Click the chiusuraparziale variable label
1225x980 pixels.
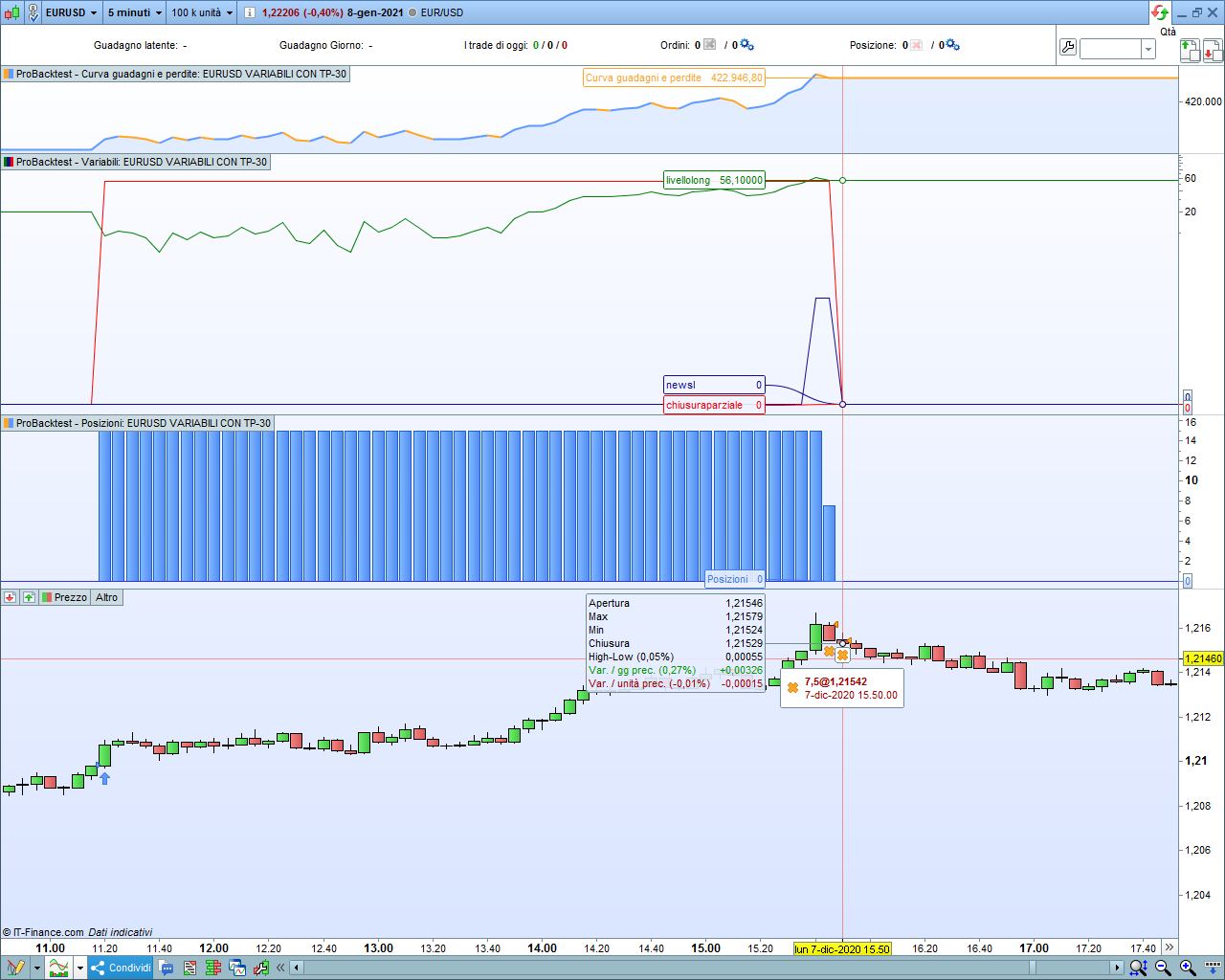[x=714, y=405]
